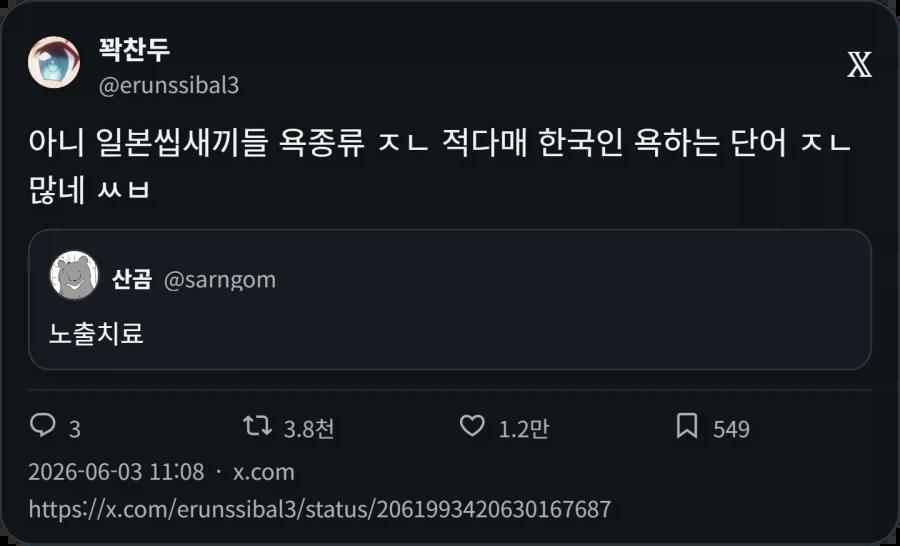
Task: Click the repost arrows icon
Action: click(257, 426)
